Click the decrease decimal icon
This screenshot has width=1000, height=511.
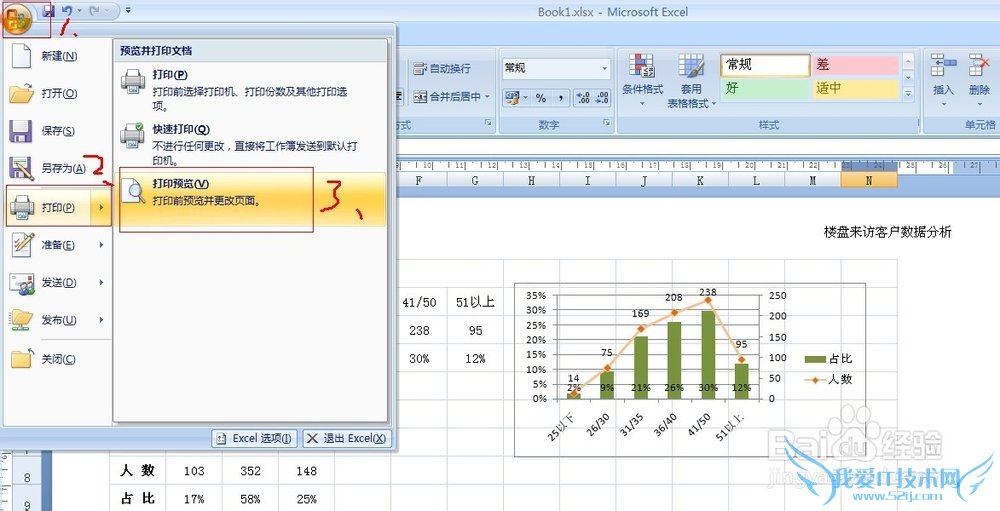point(602,98)
